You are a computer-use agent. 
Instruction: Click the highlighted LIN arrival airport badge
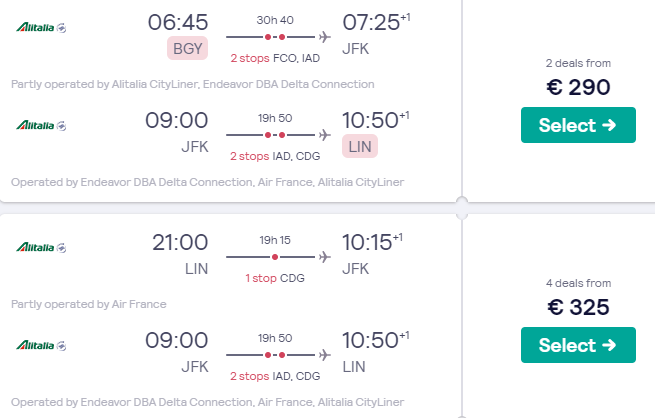(x=360, y=147)
